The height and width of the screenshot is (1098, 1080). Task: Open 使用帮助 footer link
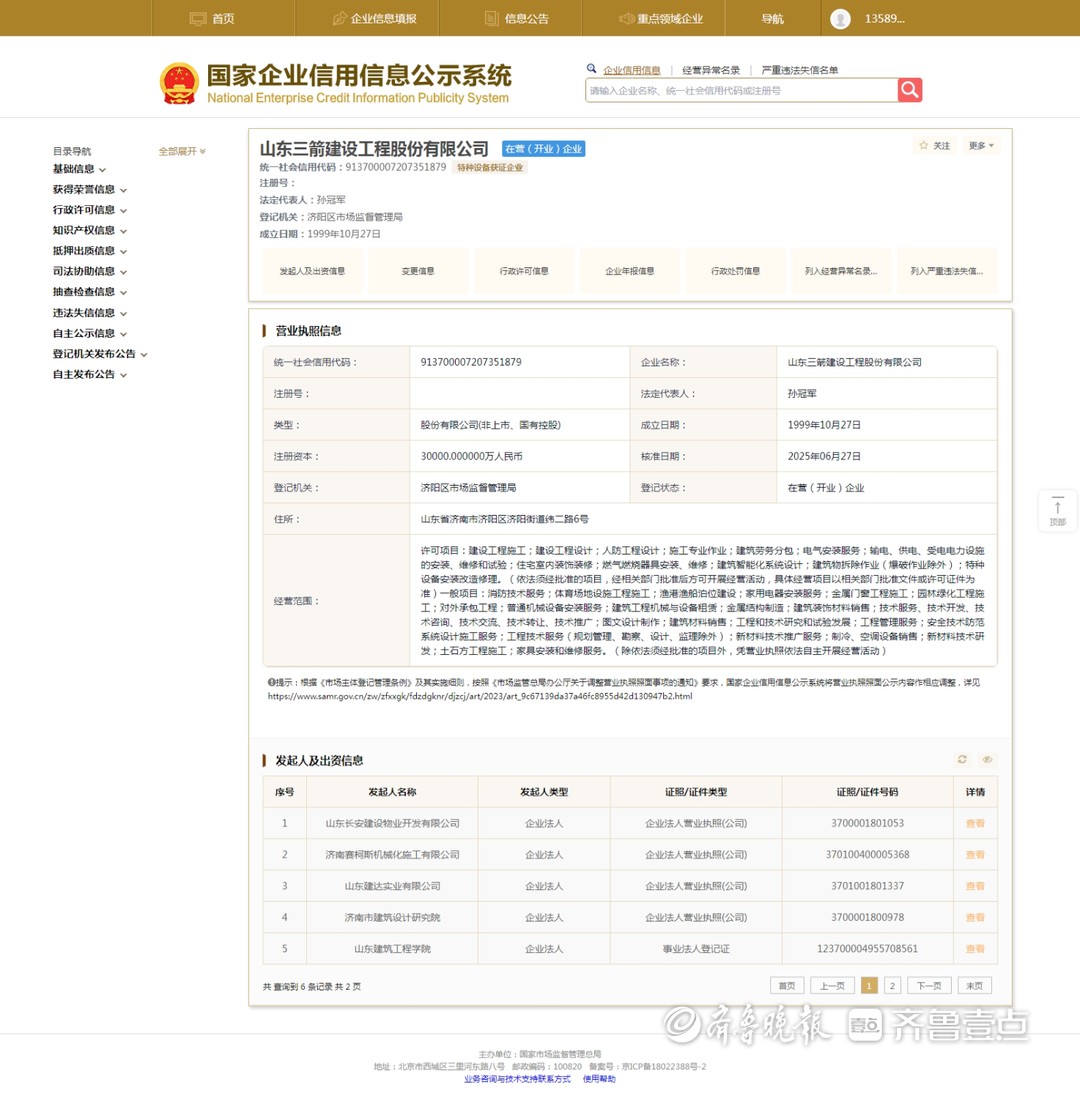pyautogui.click(x=599, y=1079)
